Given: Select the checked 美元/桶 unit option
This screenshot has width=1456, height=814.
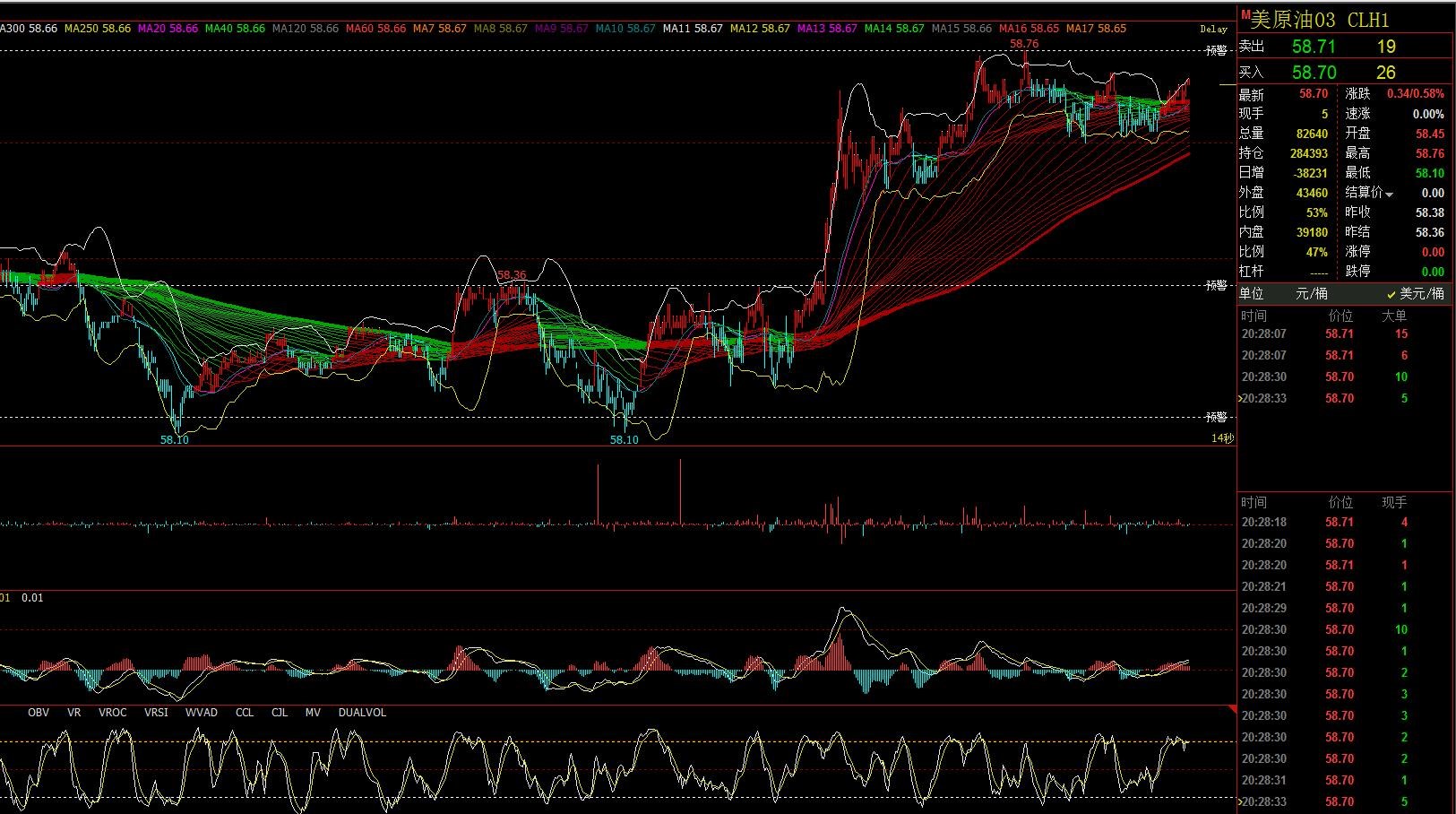Looking at the screenshot, I should (x=1416, y=294).
